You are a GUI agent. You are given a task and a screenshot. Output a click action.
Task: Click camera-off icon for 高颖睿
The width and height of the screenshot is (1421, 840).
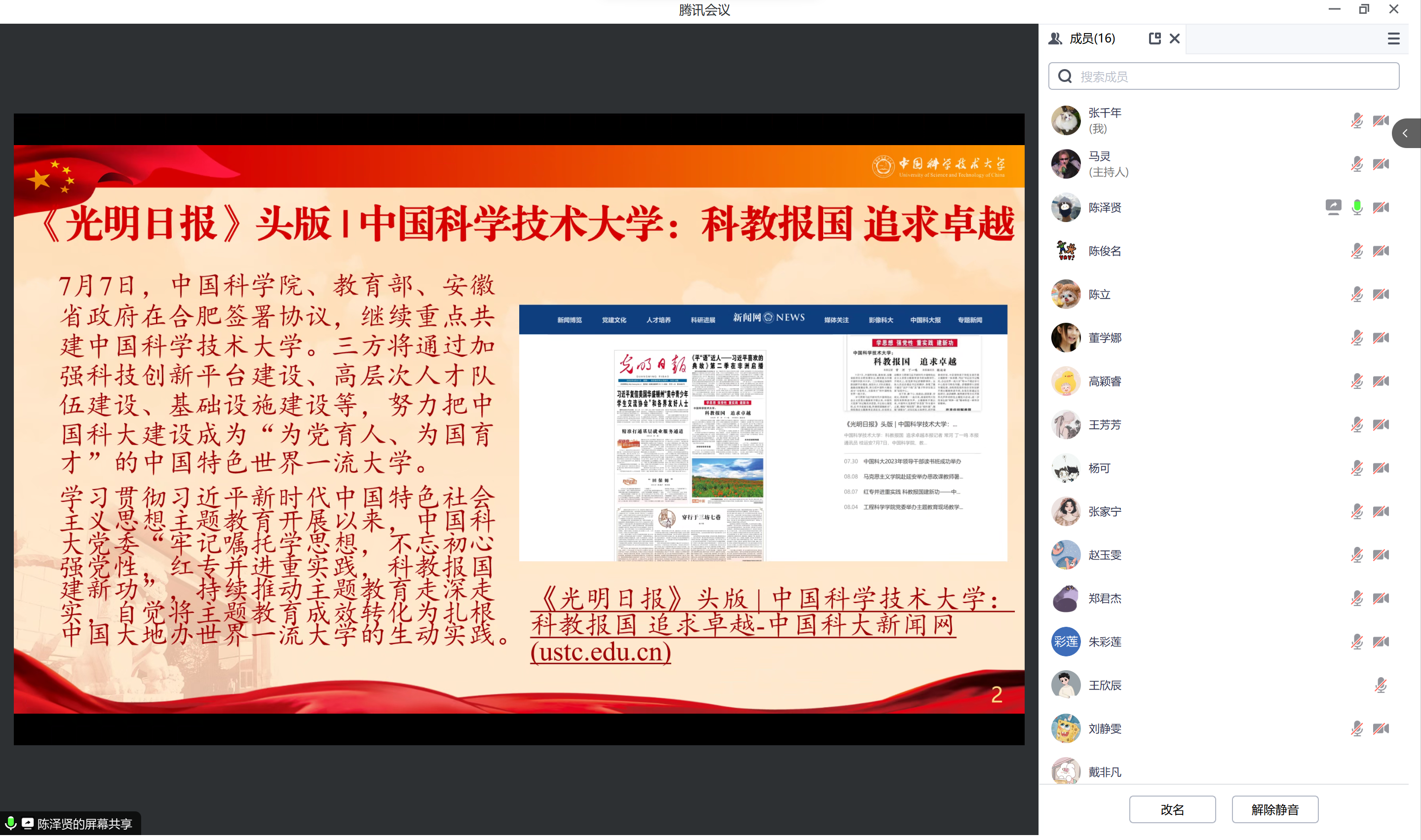click(1380, 381)
